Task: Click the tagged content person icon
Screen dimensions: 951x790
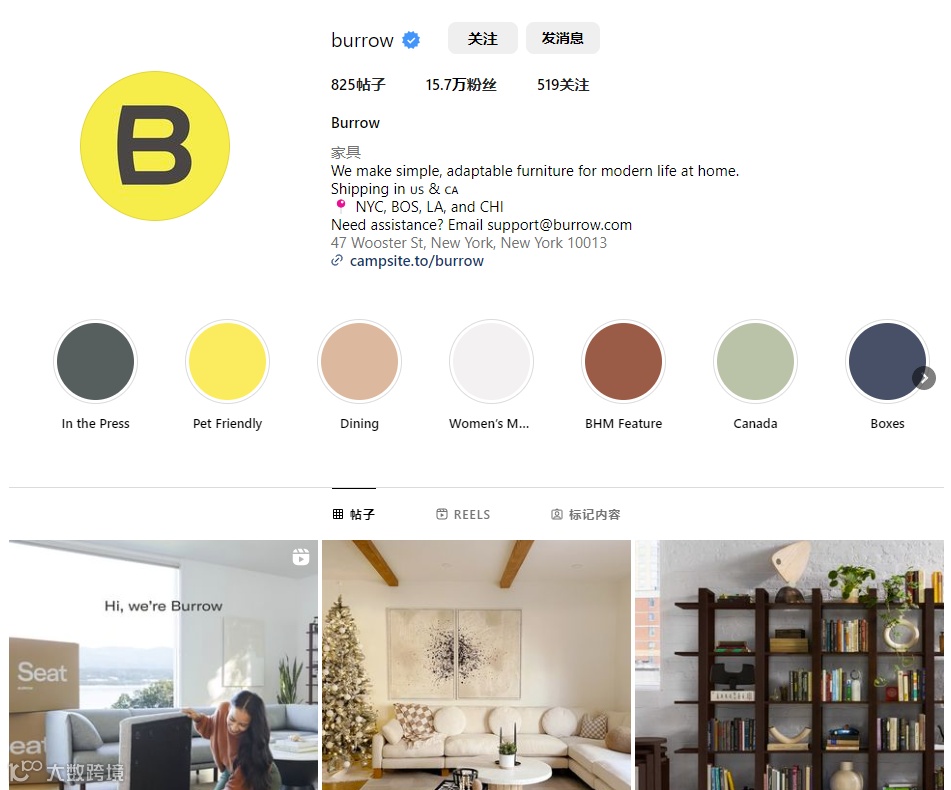Action: 556,514
